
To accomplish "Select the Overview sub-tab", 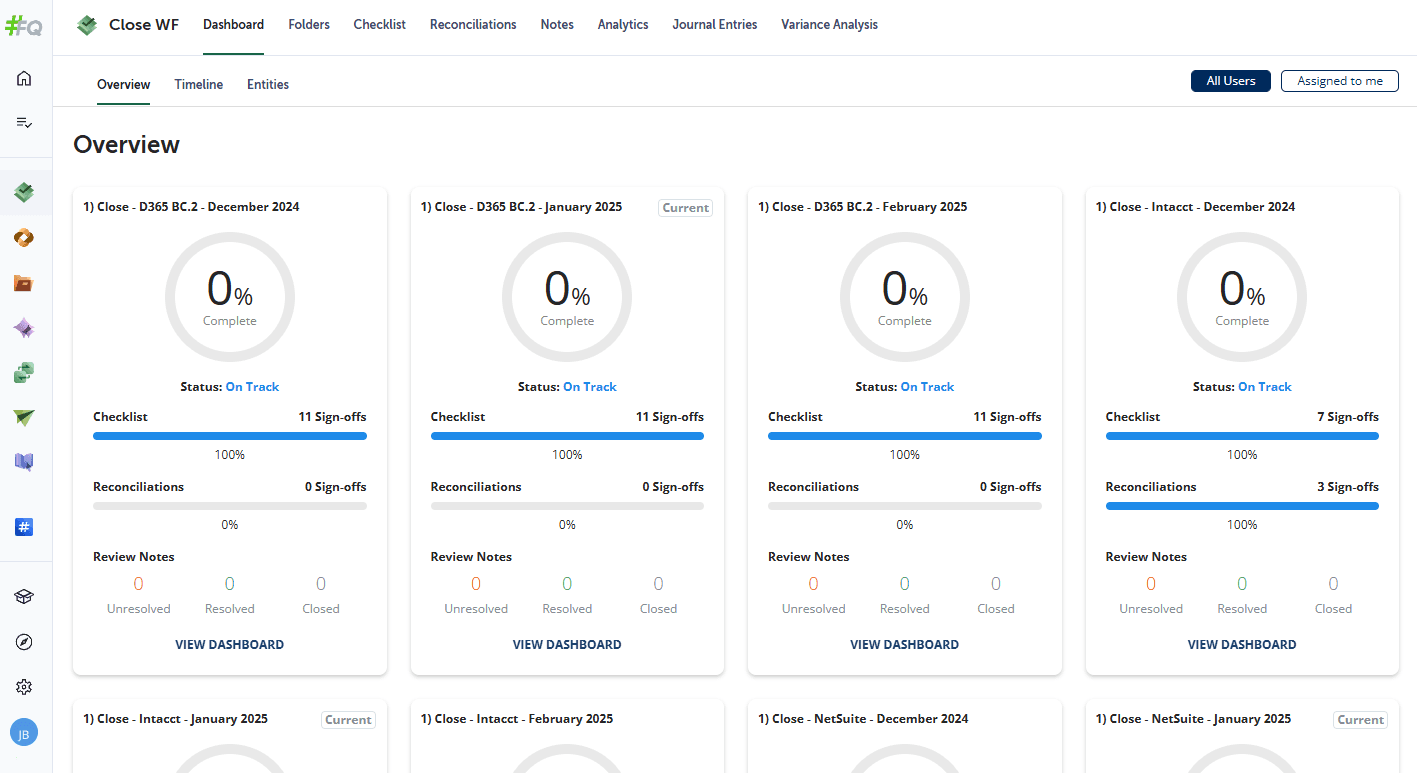I will point(124,85).
